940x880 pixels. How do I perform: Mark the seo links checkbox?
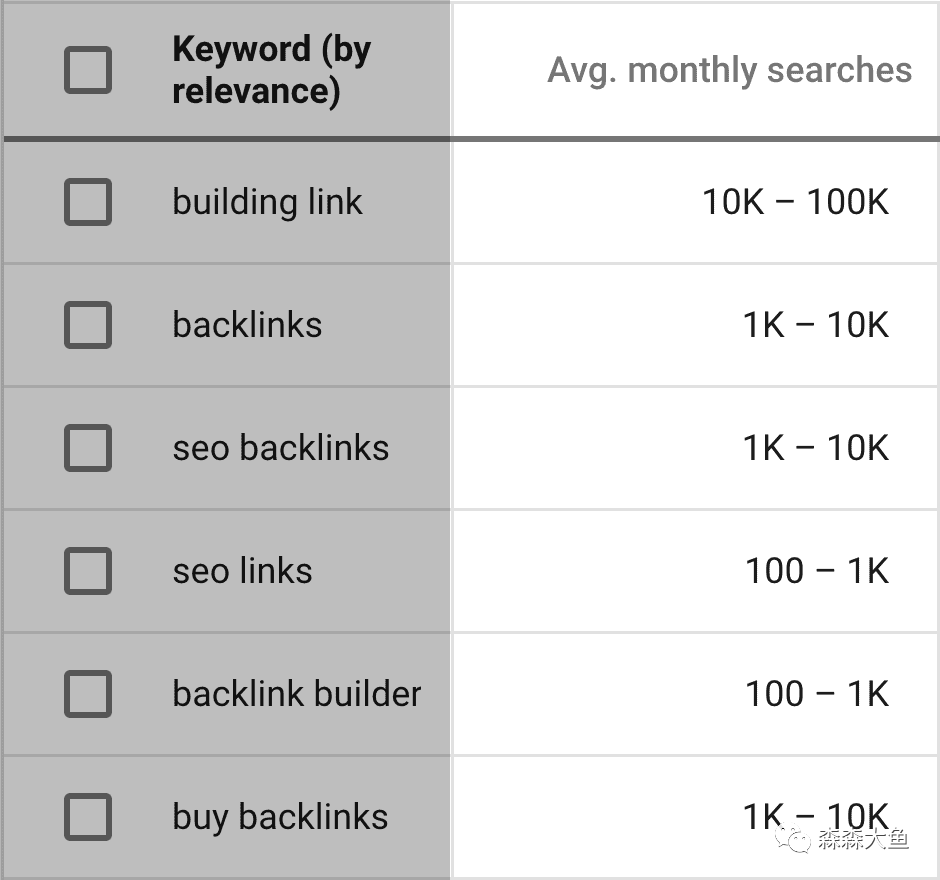(88, 571)
